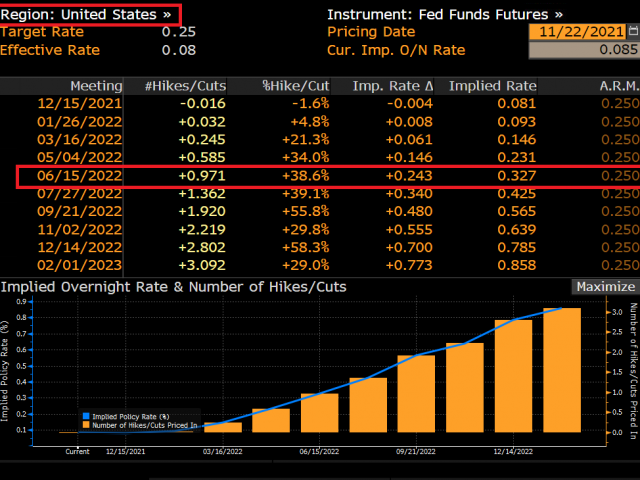Open the calendar icon beside Pricing Date

pyautogui.click(x=631, y=33)
